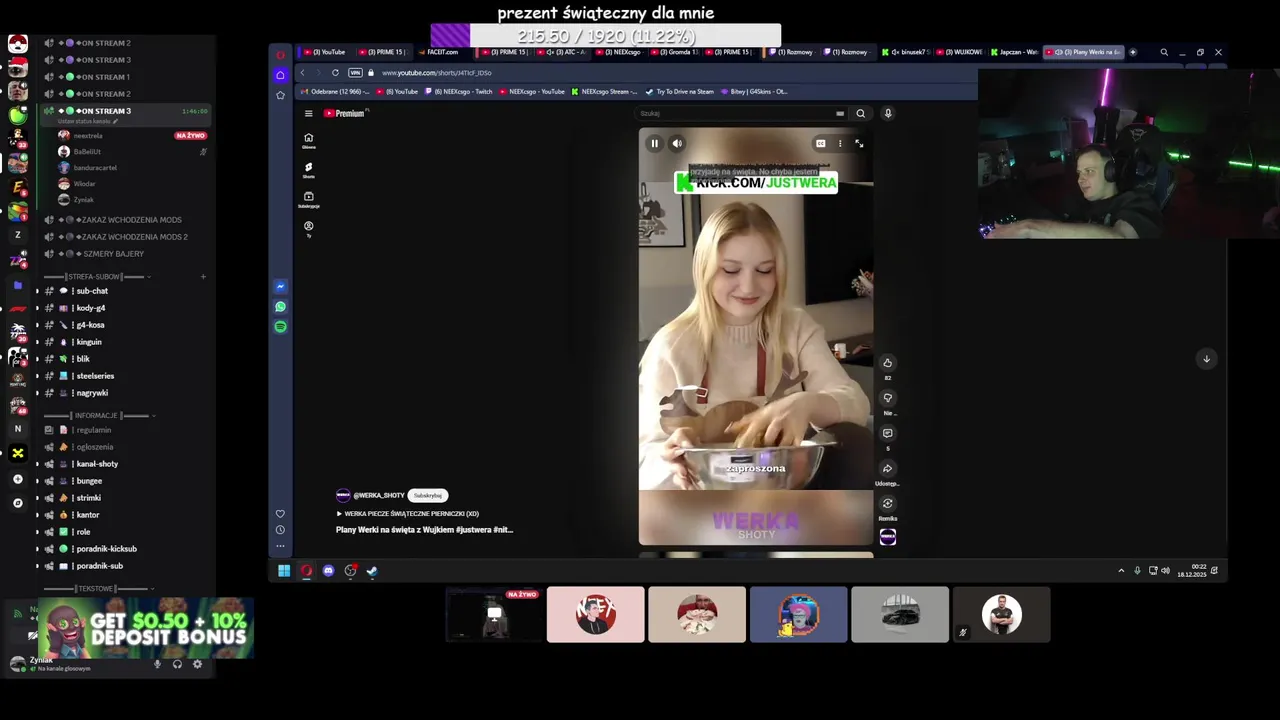
Task: Open Steam from the streamed taskbar
Action: coord(372,571)
